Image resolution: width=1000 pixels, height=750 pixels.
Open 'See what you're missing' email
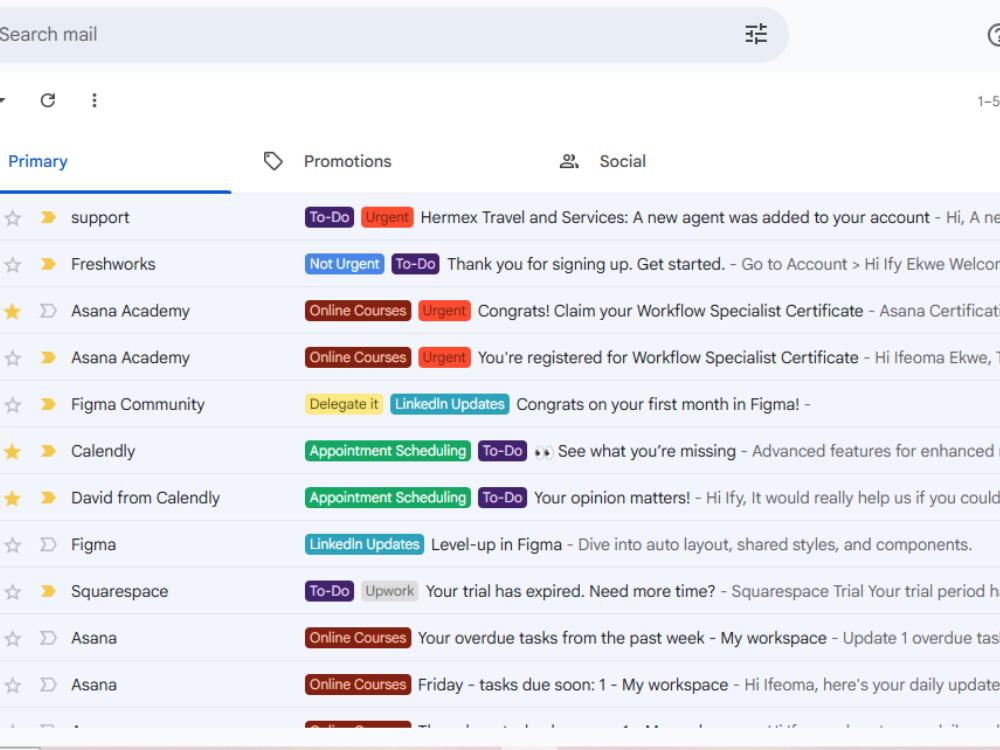646,451
